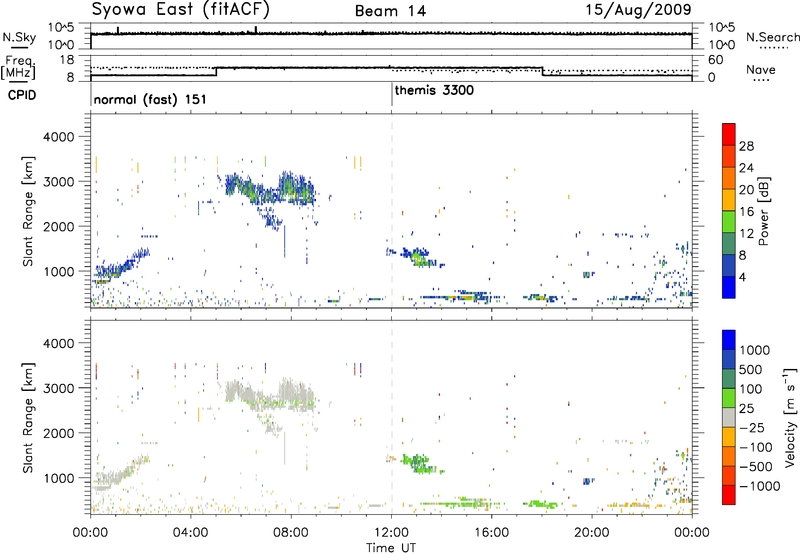Click the gray segment of Velocity colorbar
The image size is (800, 554).
[729, 418]
